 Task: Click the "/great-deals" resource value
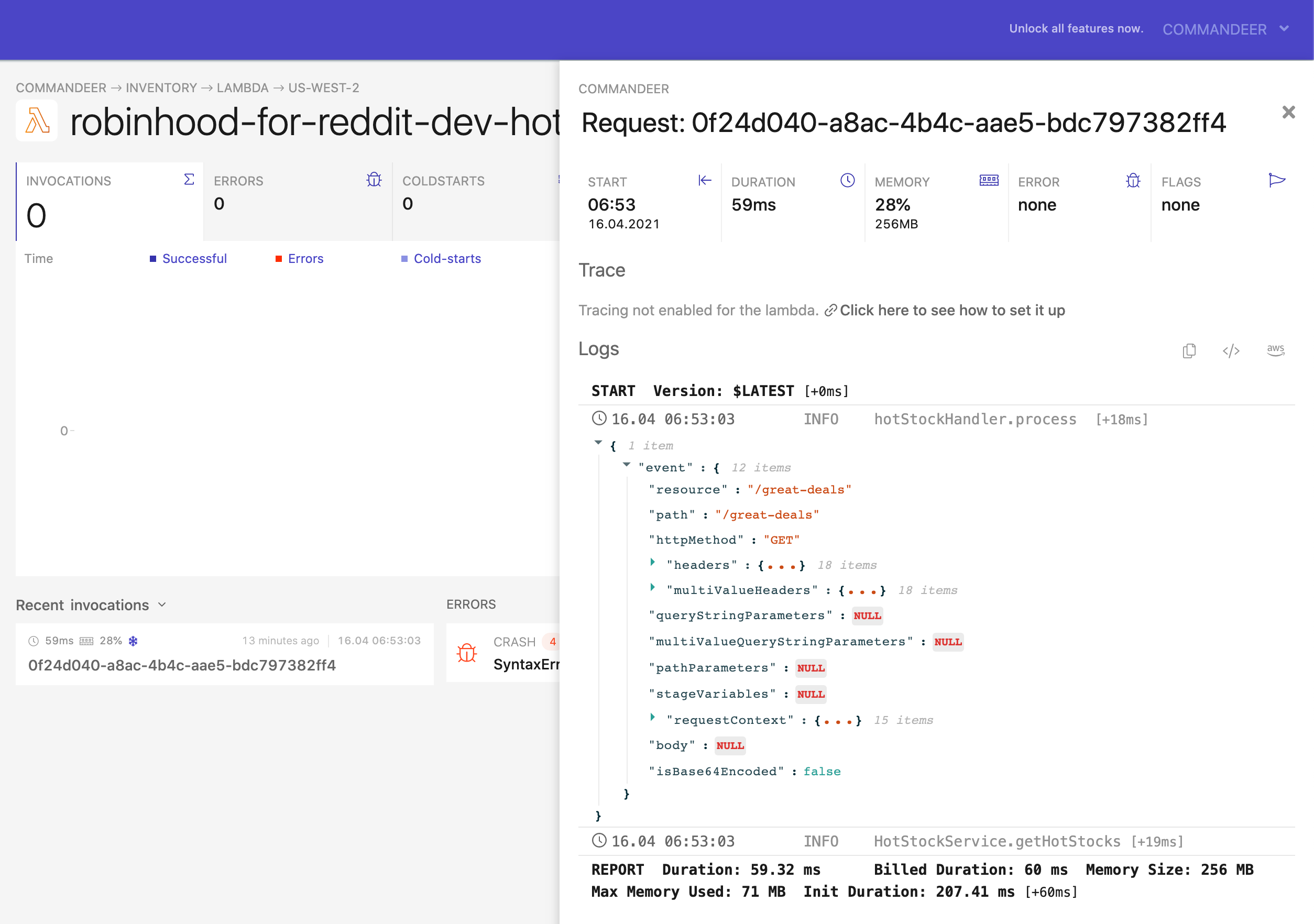click(800, 490)
